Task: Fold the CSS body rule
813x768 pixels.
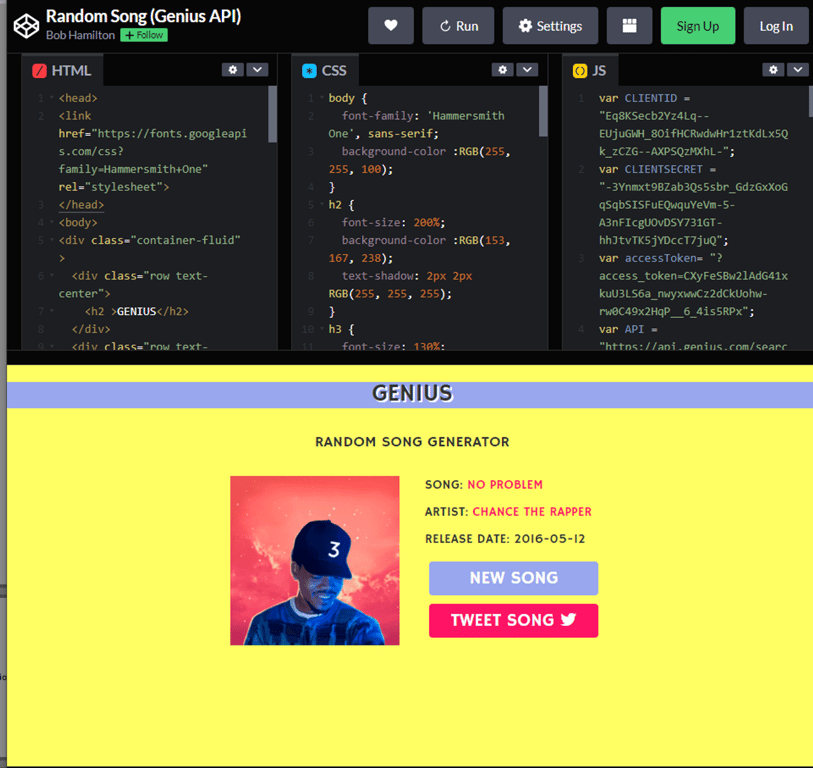Action: 322,97
